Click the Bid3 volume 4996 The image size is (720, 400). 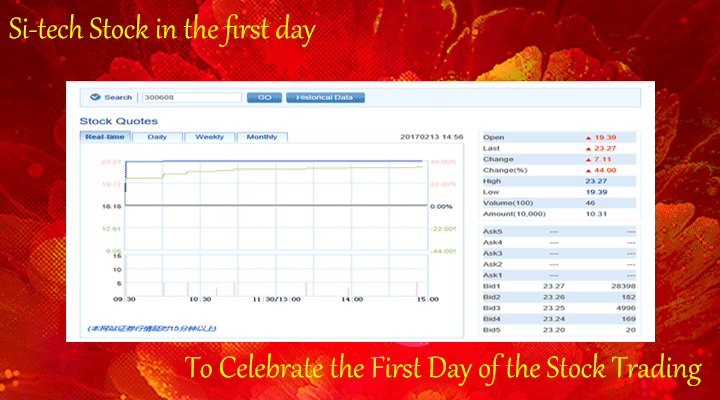[x=626, y=308]
